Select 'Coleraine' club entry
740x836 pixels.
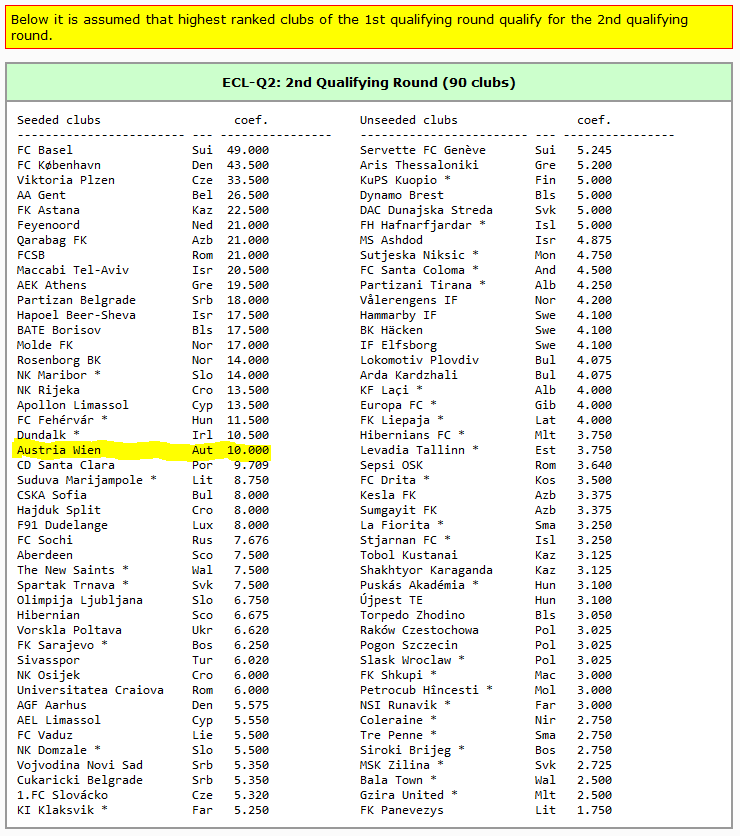click(391, 720)
